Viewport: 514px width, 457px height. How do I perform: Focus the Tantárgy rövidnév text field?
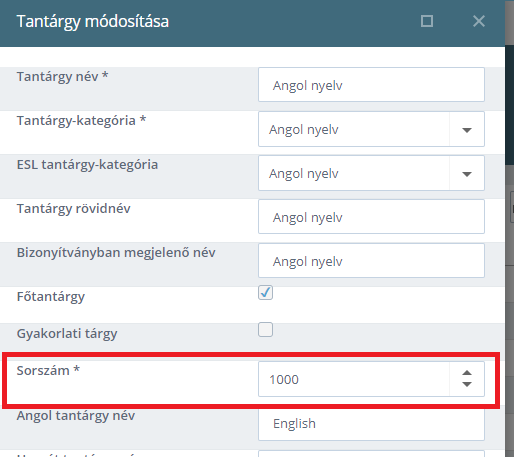(x=371, y=217)
